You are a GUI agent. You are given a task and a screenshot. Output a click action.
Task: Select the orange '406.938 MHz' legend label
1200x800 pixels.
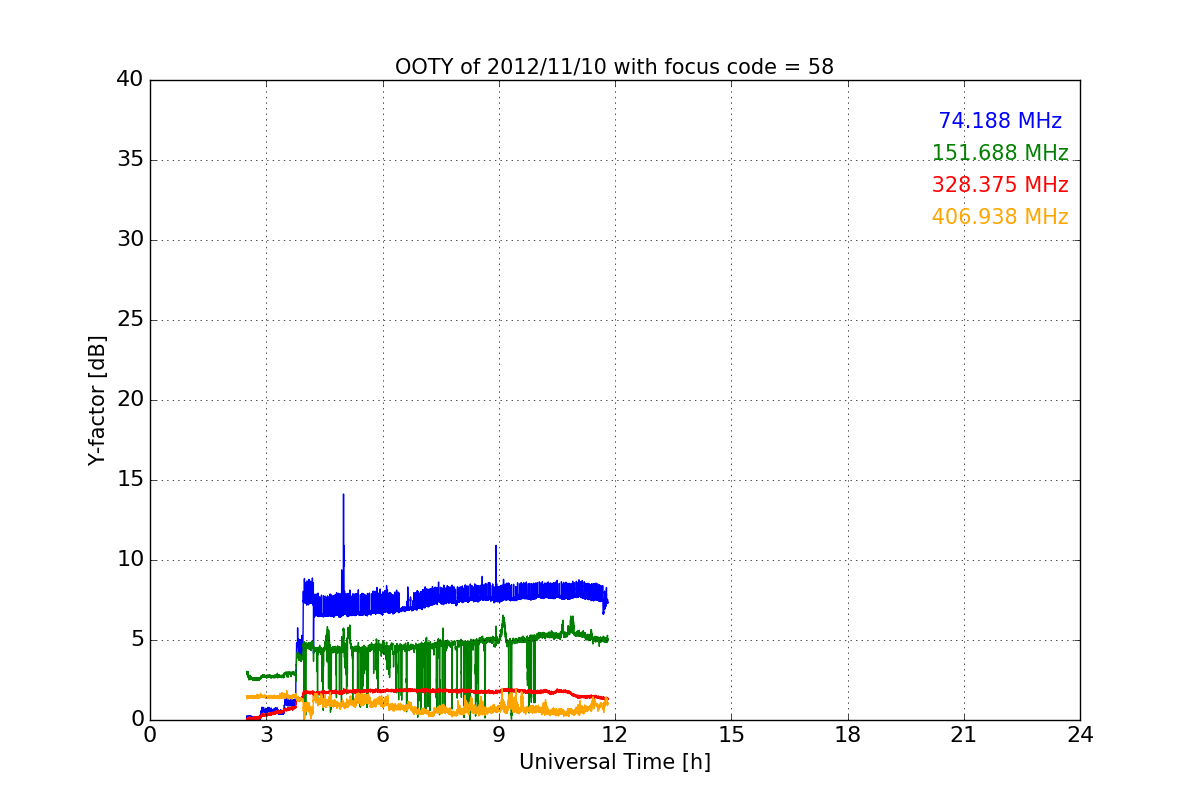(x=1000, y=217)
